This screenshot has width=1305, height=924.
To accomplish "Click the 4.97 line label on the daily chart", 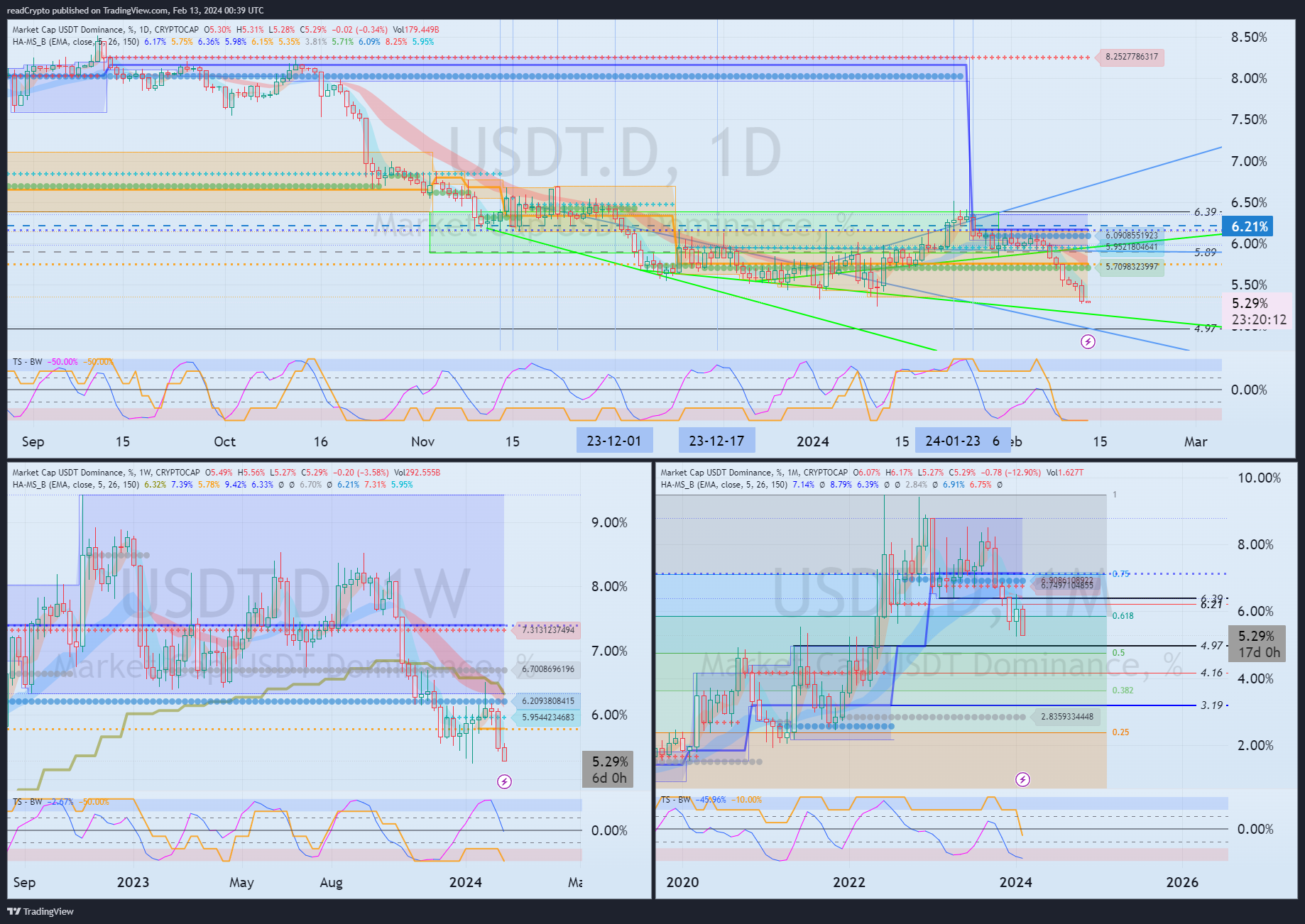I will pos(1205,329).
